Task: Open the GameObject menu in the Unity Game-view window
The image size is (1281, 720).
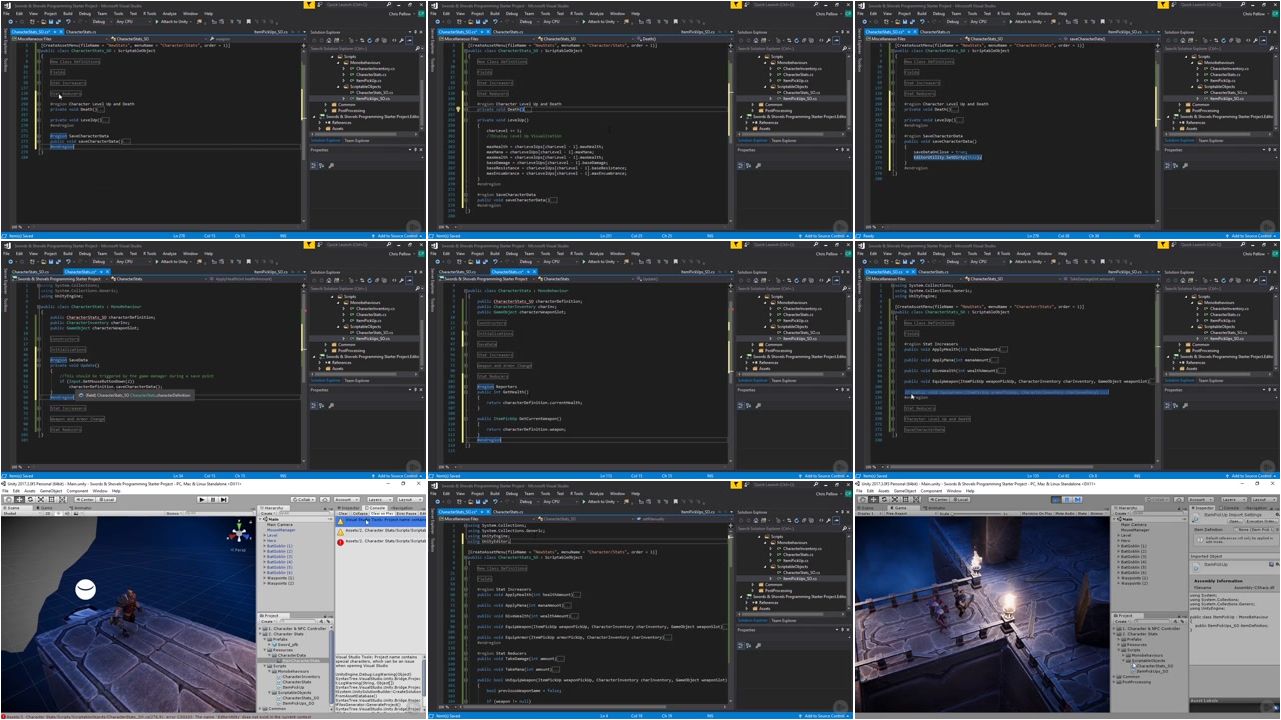Action: [905, 491]
